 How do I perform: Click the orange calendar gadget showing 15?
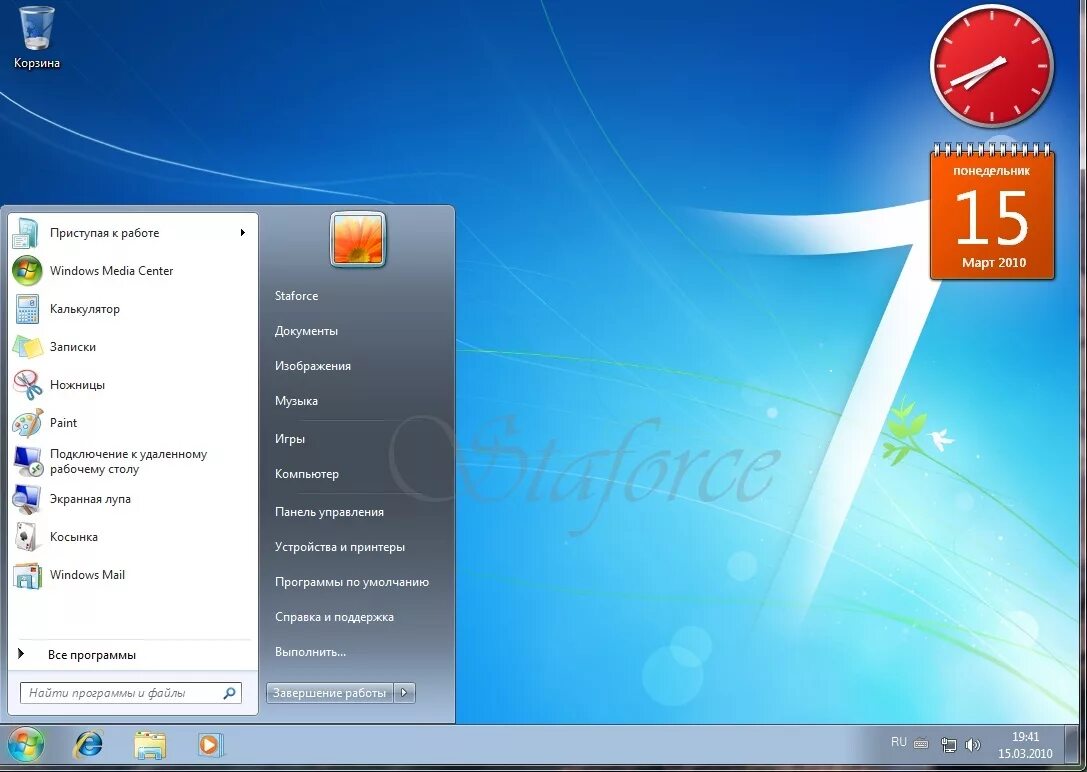point(992,211)
